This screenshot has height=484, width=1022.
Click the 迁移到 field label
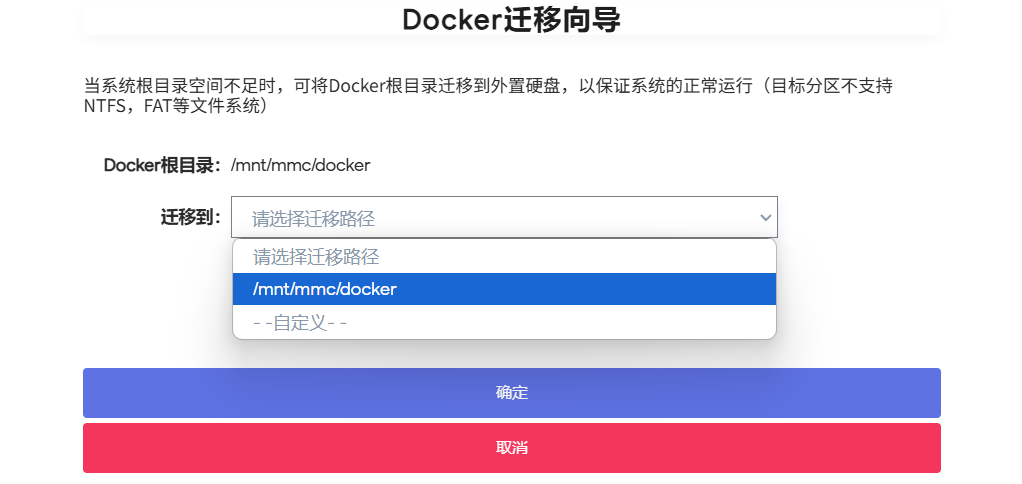190,217
